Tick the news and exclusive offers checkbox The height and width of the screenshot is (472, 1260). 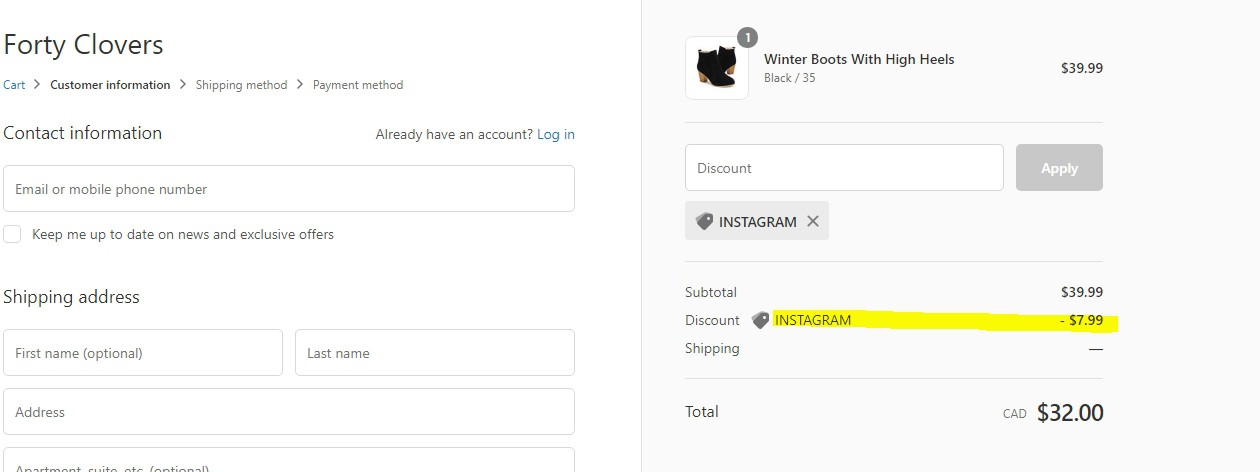[x=12, y=234]
